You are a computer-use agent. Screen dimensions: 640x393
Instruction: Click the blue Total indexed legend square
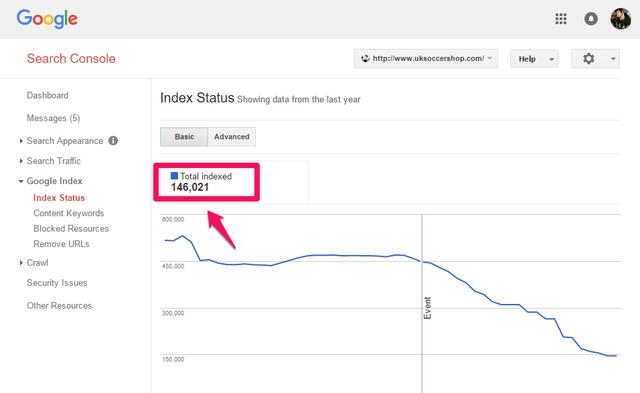(x=174, y=176)
